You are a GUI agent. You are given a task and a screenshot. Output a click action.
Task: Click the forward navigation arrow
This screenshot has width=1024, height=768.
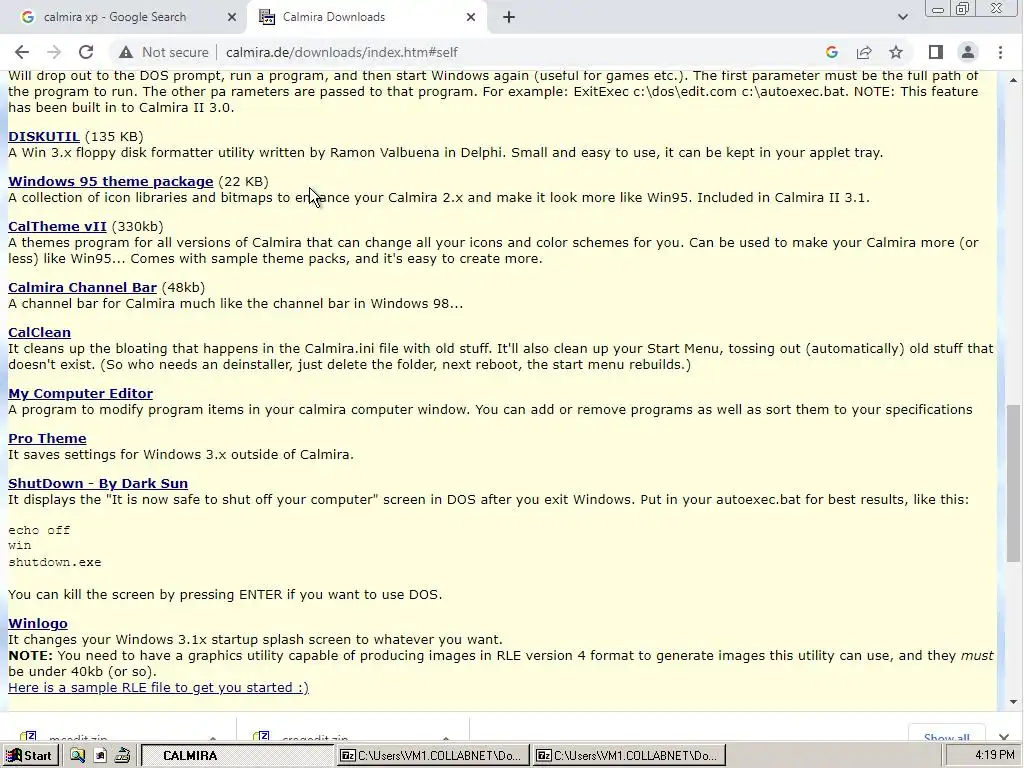click(54, 52)
